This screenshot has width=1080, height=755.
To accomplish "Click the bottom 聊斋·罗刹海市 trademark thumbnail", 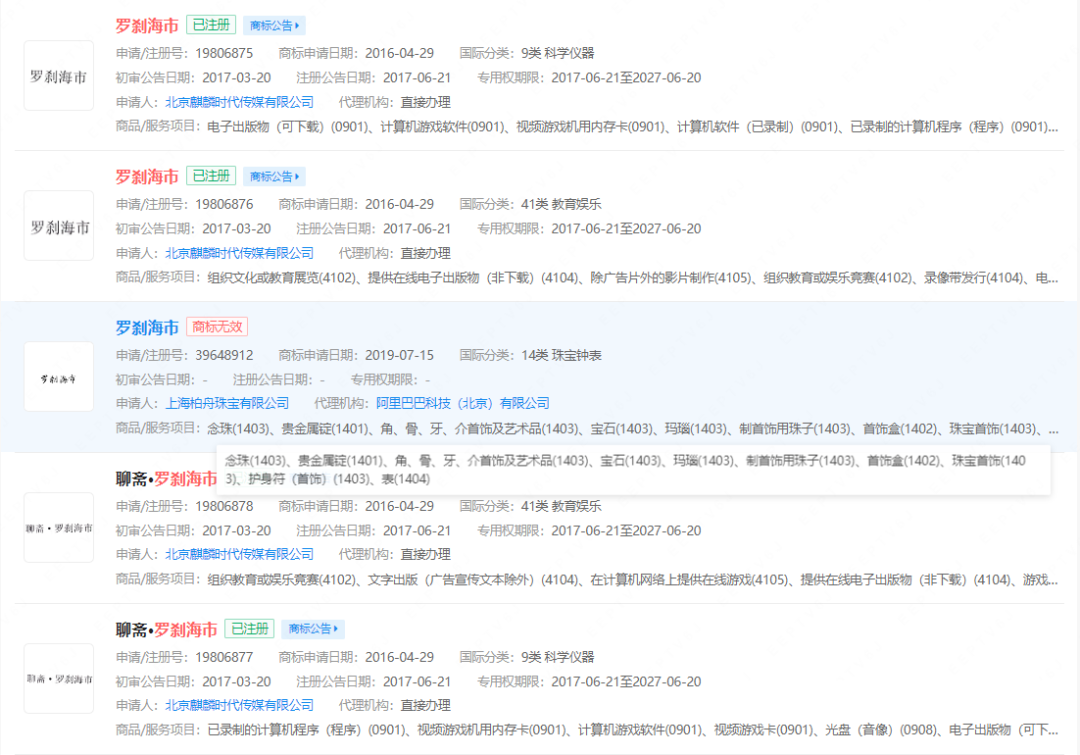I will (x=58, y=678).
